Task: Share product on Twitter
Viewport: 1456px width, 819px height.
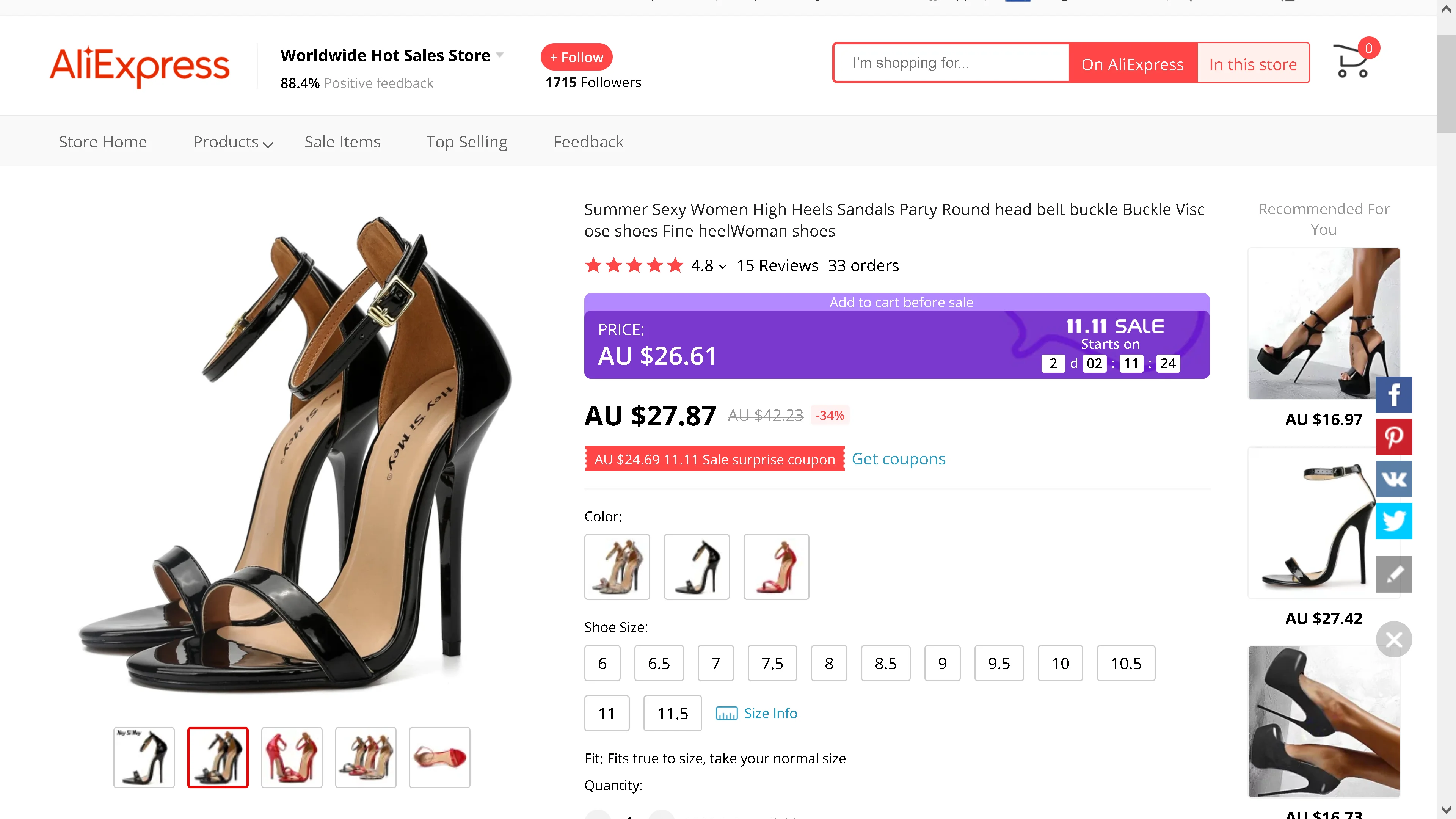Action: pyautogui.click(x=1393, y=521)
